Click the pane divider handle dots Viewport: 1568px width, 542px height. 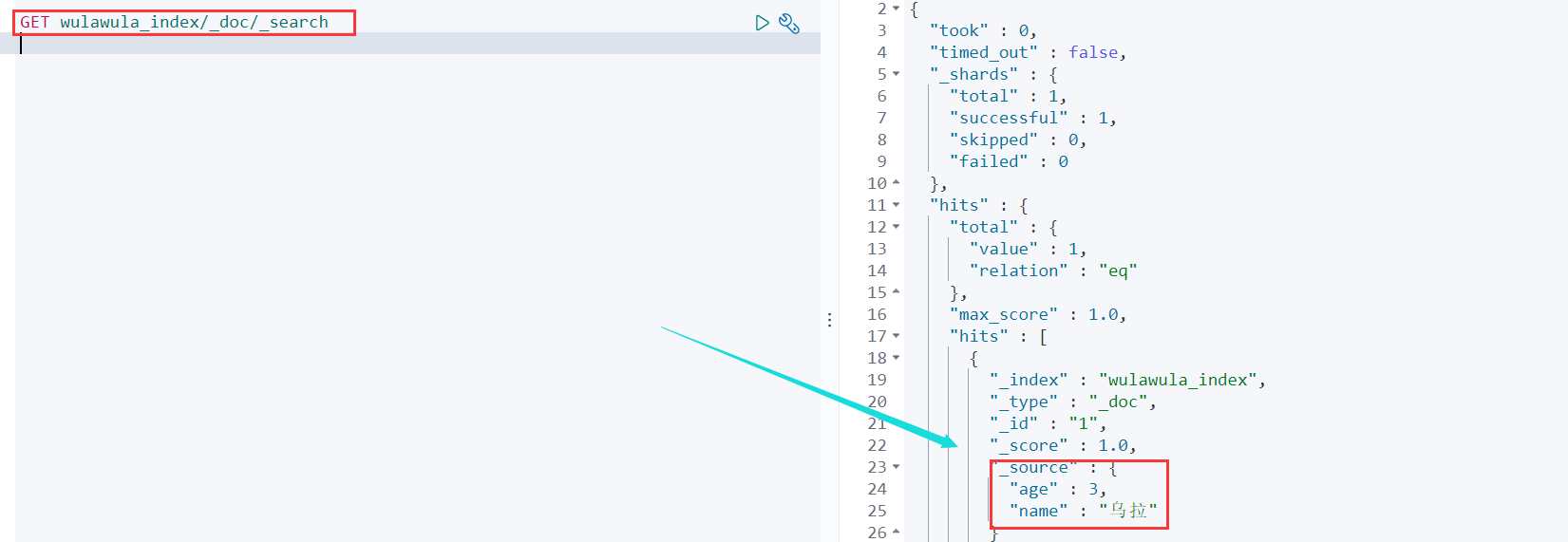point(829,320)
